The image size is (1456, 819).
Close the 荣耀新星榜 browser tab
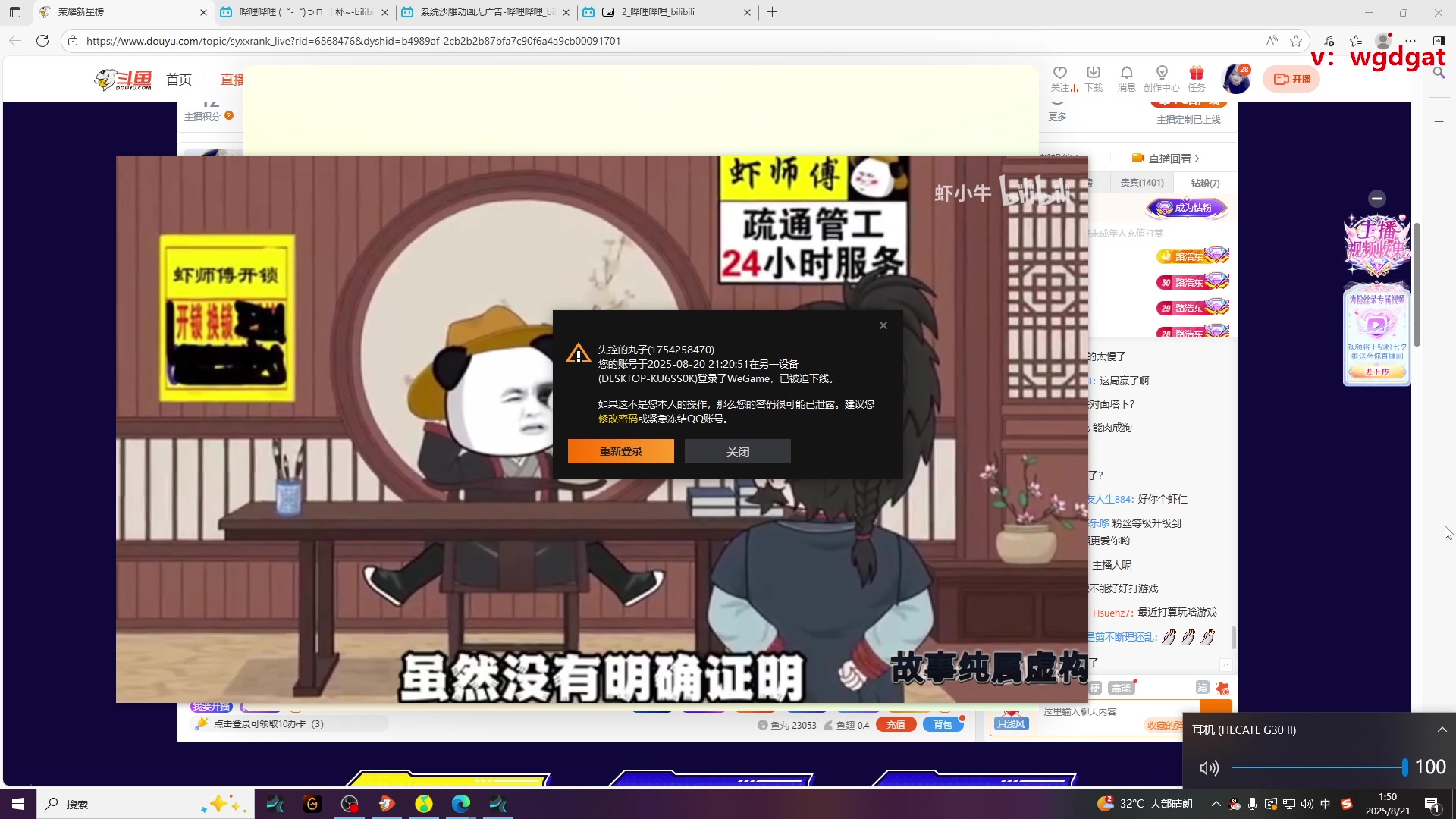coord(203,12)
